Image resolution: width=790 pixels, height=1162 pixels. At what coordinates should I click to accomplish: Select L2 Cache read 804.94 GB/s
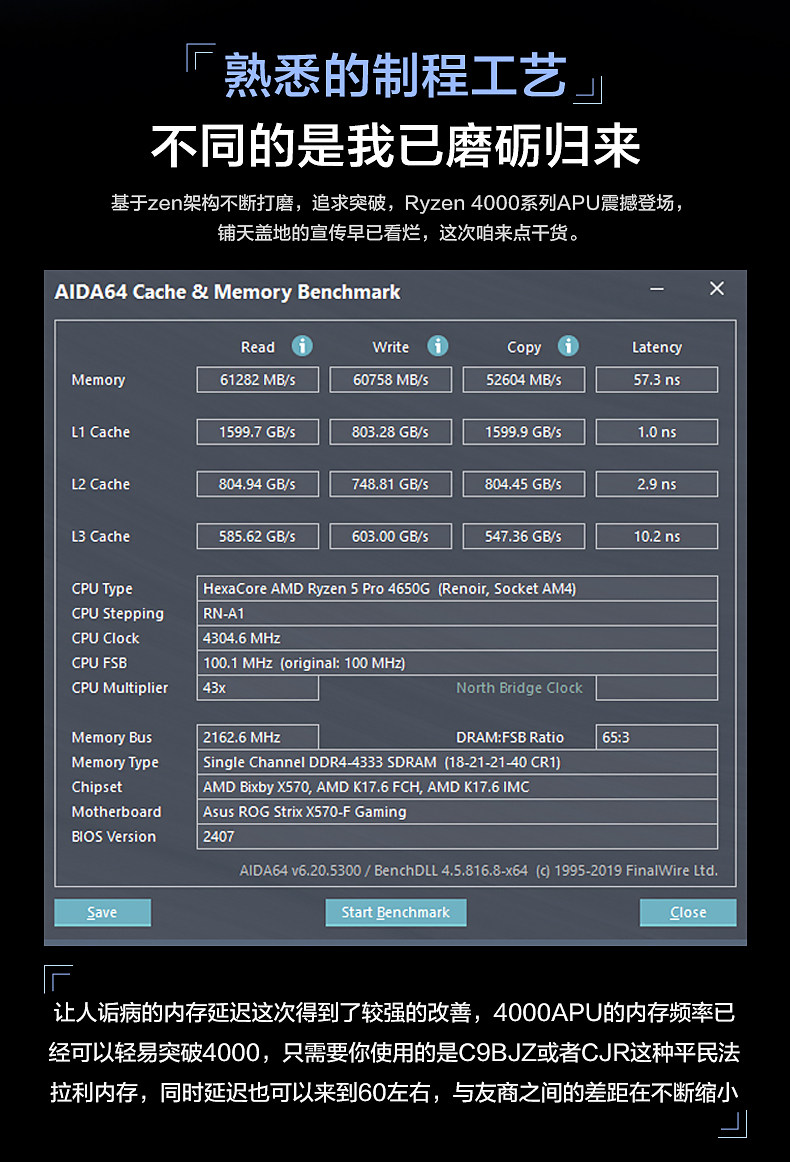click(x=258, y=484)
